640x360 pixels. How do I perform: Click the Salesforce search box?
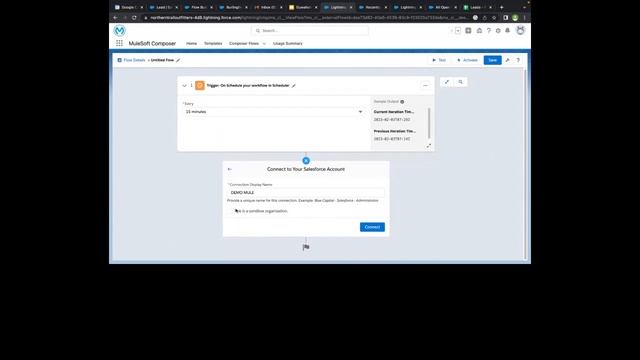click(x=310, y=31)
